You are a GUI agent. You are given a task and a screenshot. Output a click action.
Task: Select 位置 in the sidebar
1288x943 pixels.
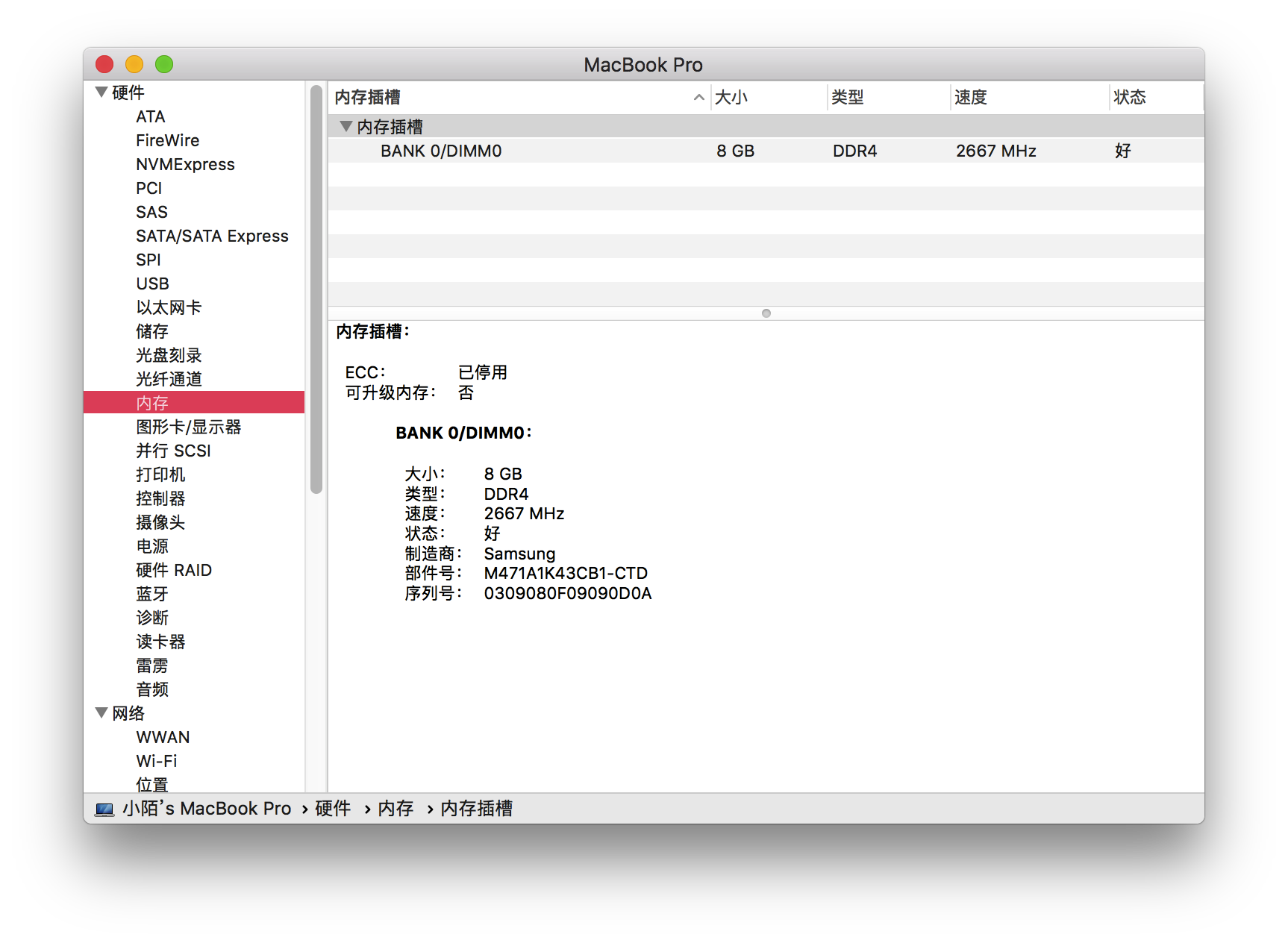[152, 785]
